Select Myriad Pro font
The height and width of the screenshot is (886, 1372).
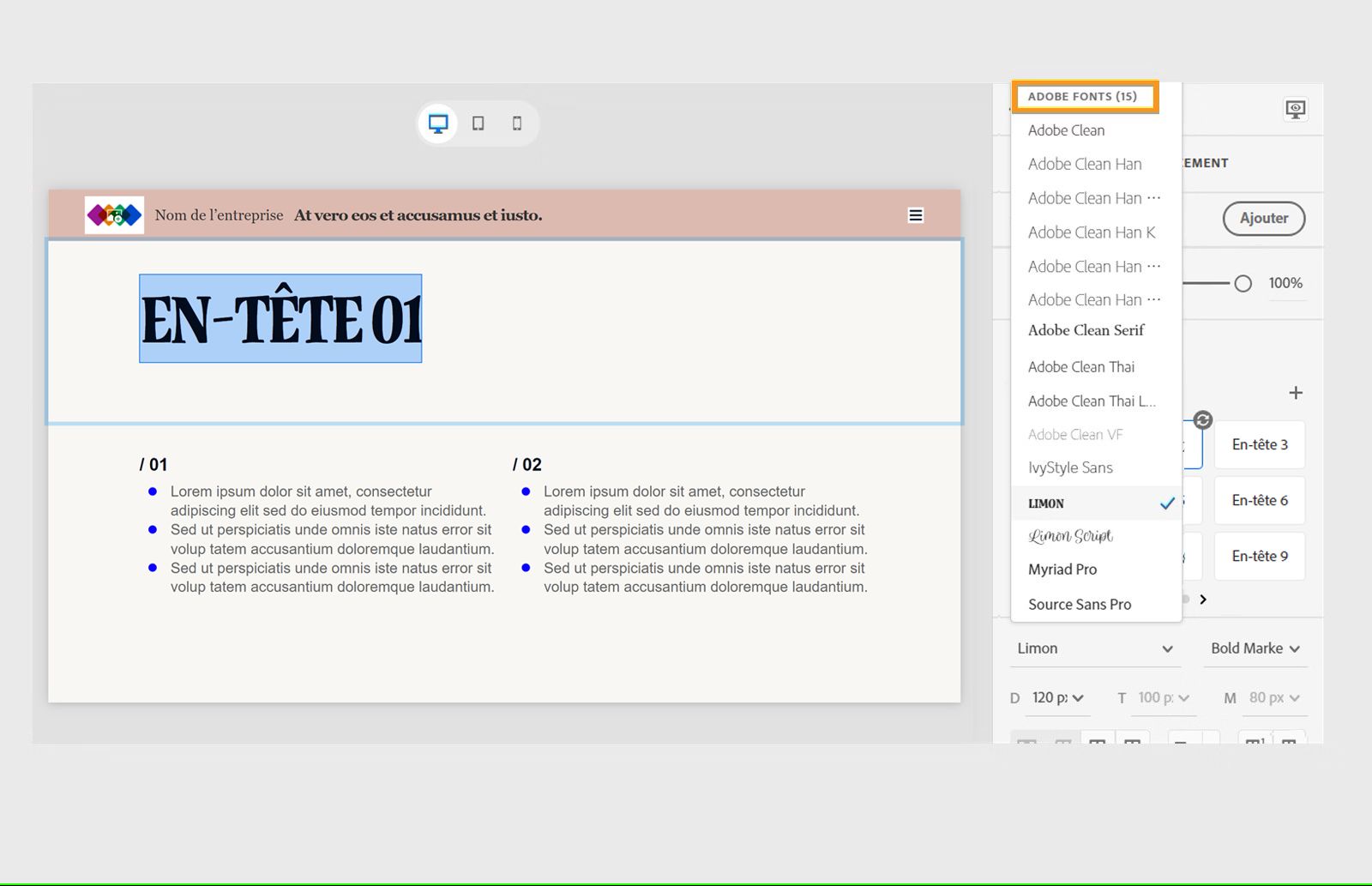pos(1096,570)
